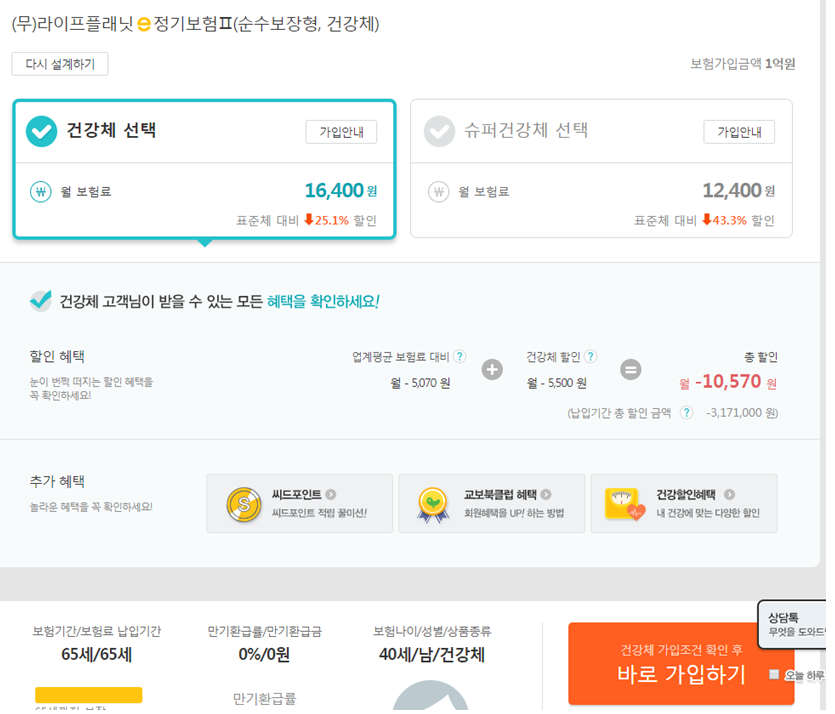This screenshot has height=714, width=835.
Task: Click the plus circle icon
Action: [x=492, y=370]
